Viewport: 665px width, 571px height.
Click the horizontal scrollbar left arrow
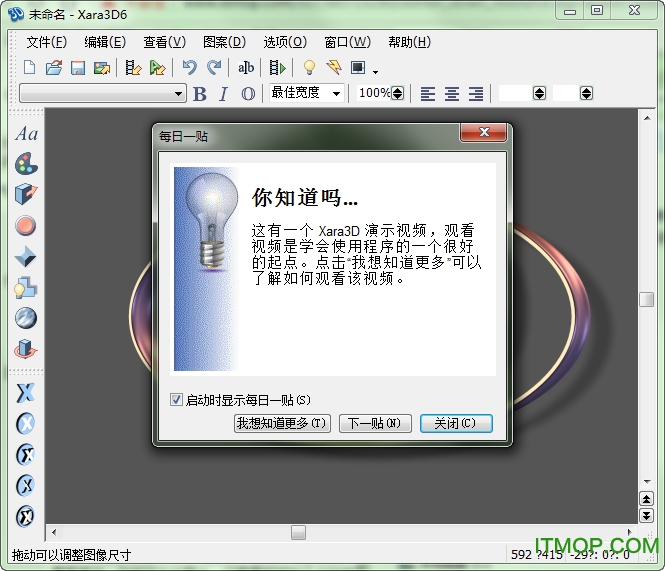tap(54, 532)
